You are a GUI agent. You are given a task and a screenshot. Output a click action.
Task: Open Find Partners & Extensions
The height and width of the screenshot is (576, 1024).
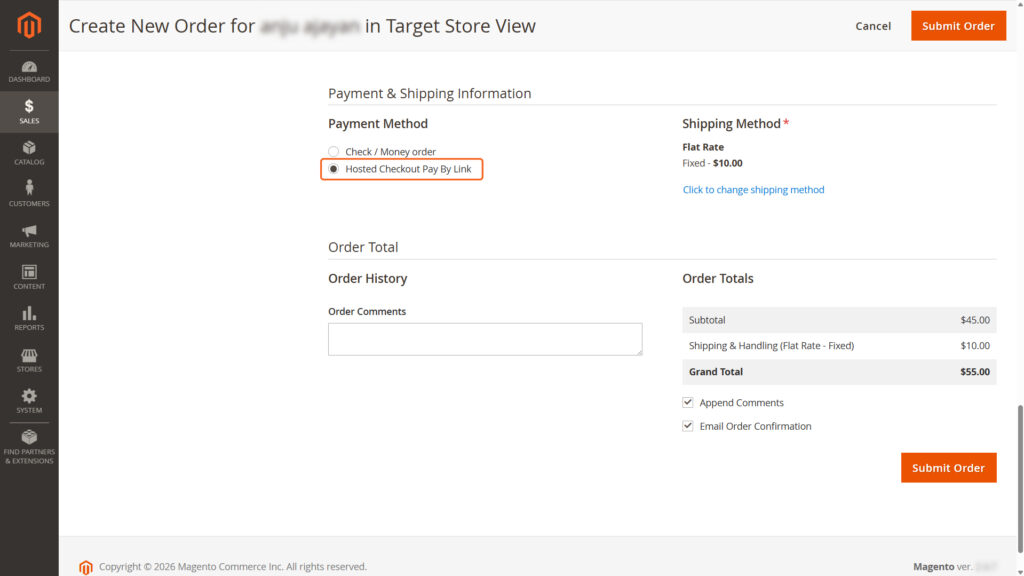click(29, 443)
